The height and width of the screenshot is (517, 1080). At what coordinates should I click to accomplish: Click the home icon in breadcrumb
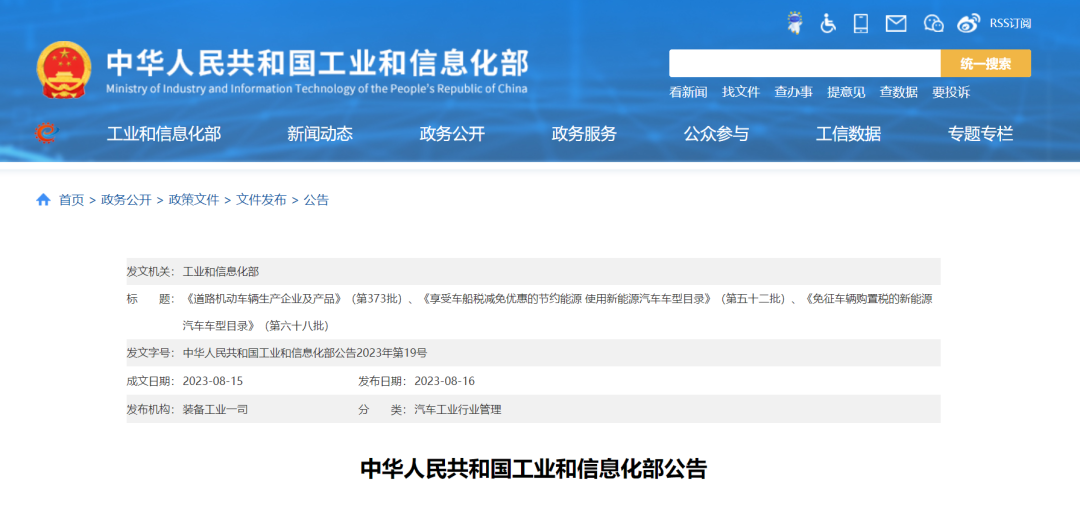click(x=43, y=200)
